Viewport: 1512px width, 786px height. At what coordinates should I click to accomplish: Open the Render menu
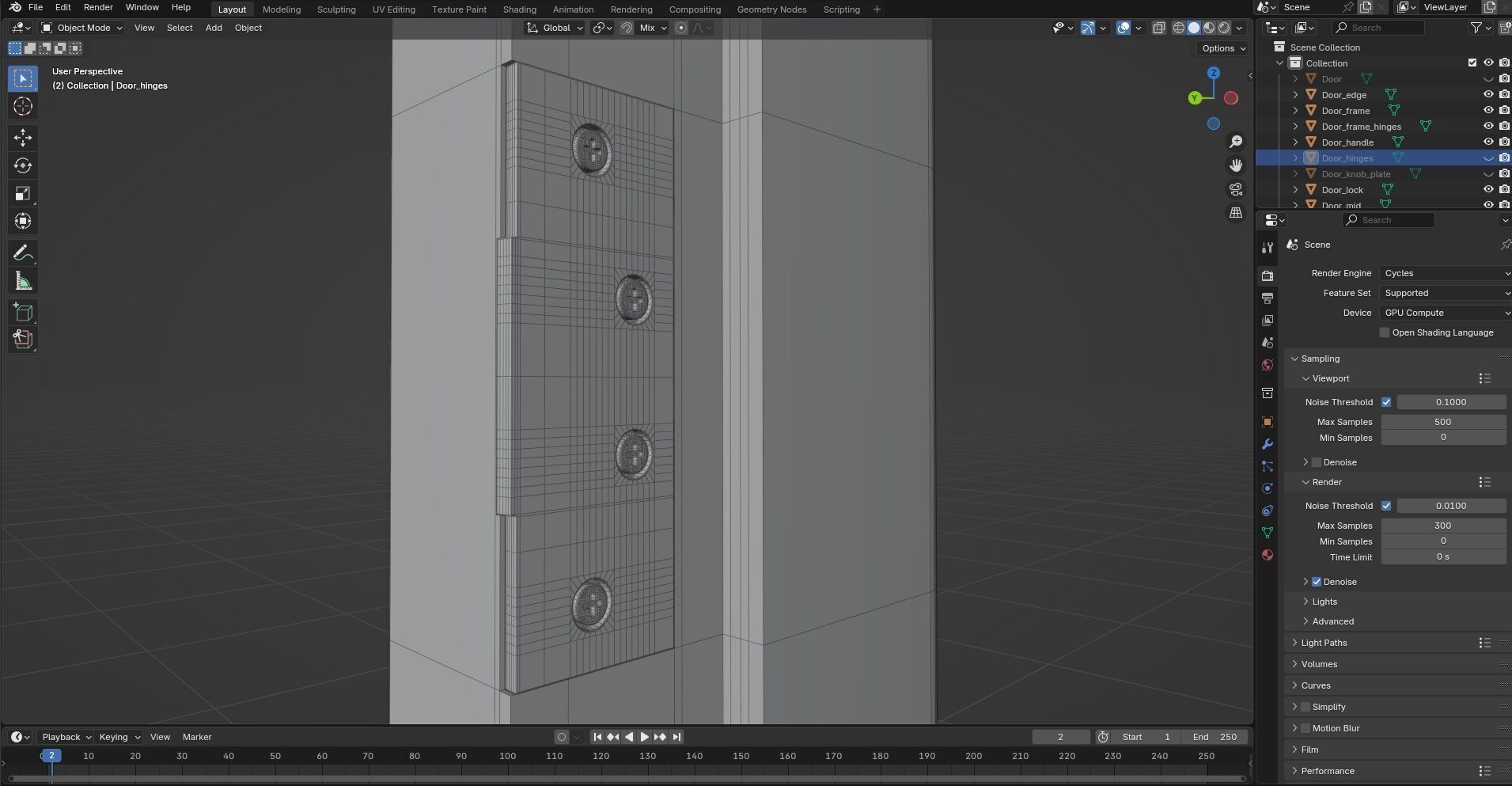coord(98,7)
